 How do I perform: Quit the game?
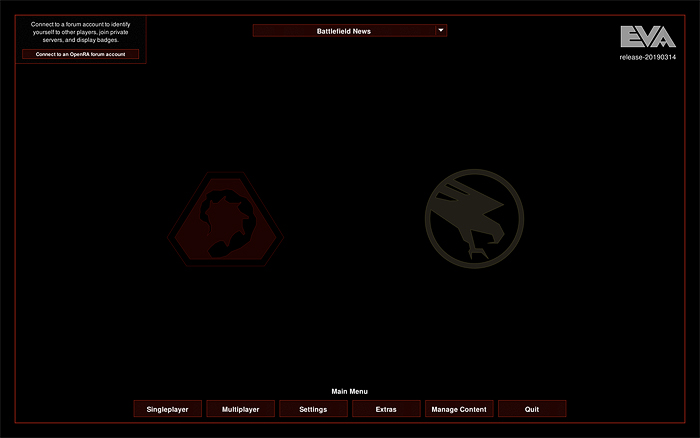pos(532,409)
